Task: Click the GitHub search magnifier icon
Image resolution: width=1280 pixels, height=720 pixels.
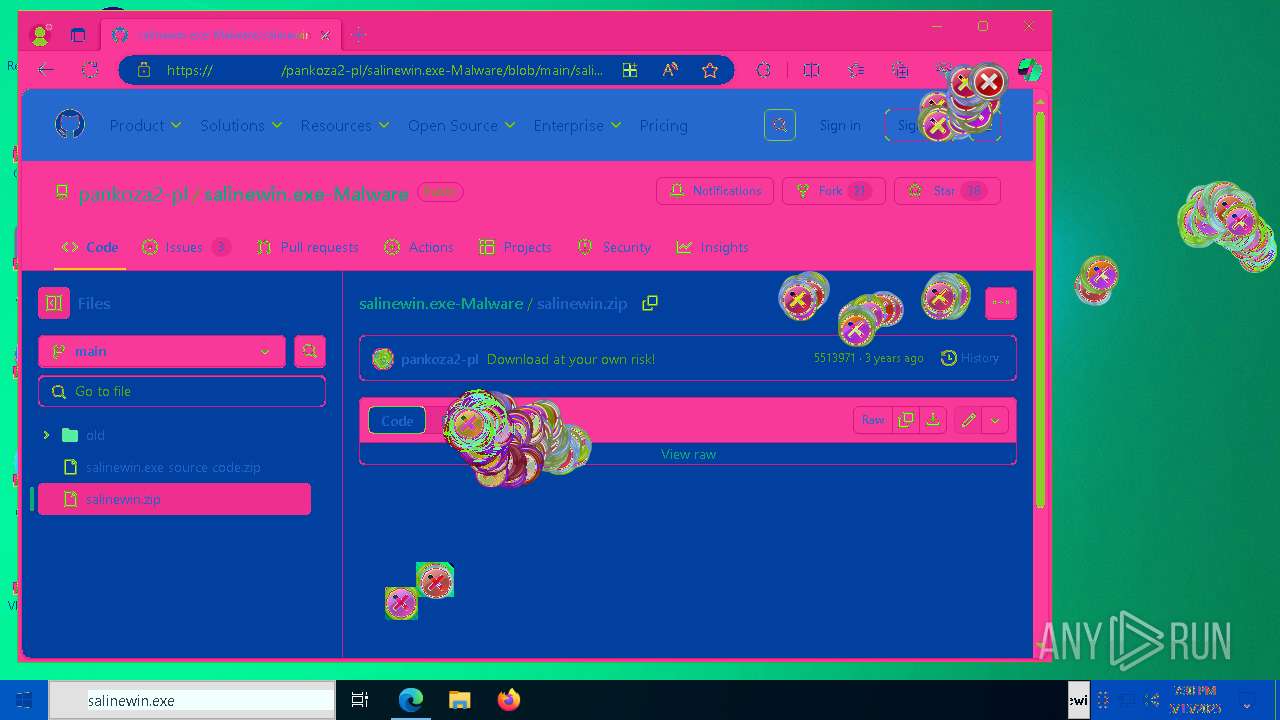Action: pos(780,125)
